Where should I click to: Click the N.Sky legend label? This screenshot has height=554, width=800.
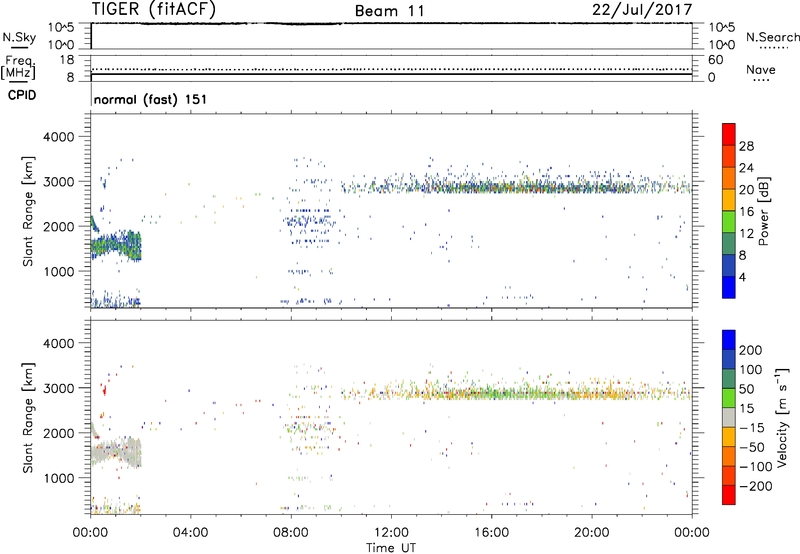click(x=19, y=37)
